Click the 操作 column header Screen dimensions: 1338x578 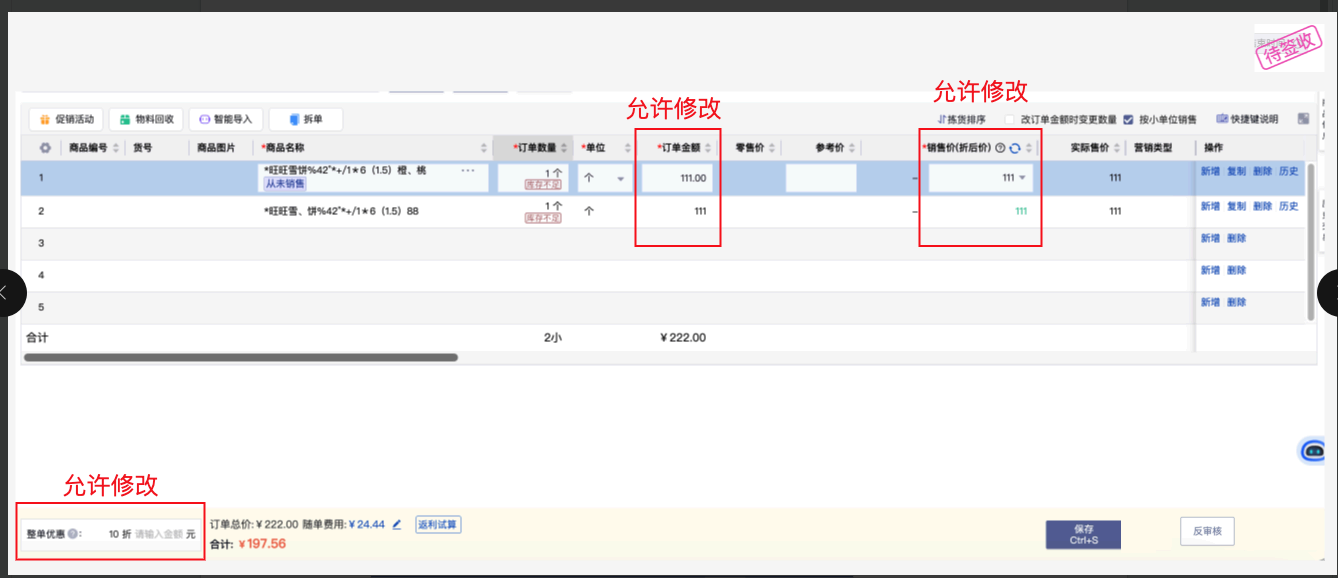click(x=1213, y=148)
